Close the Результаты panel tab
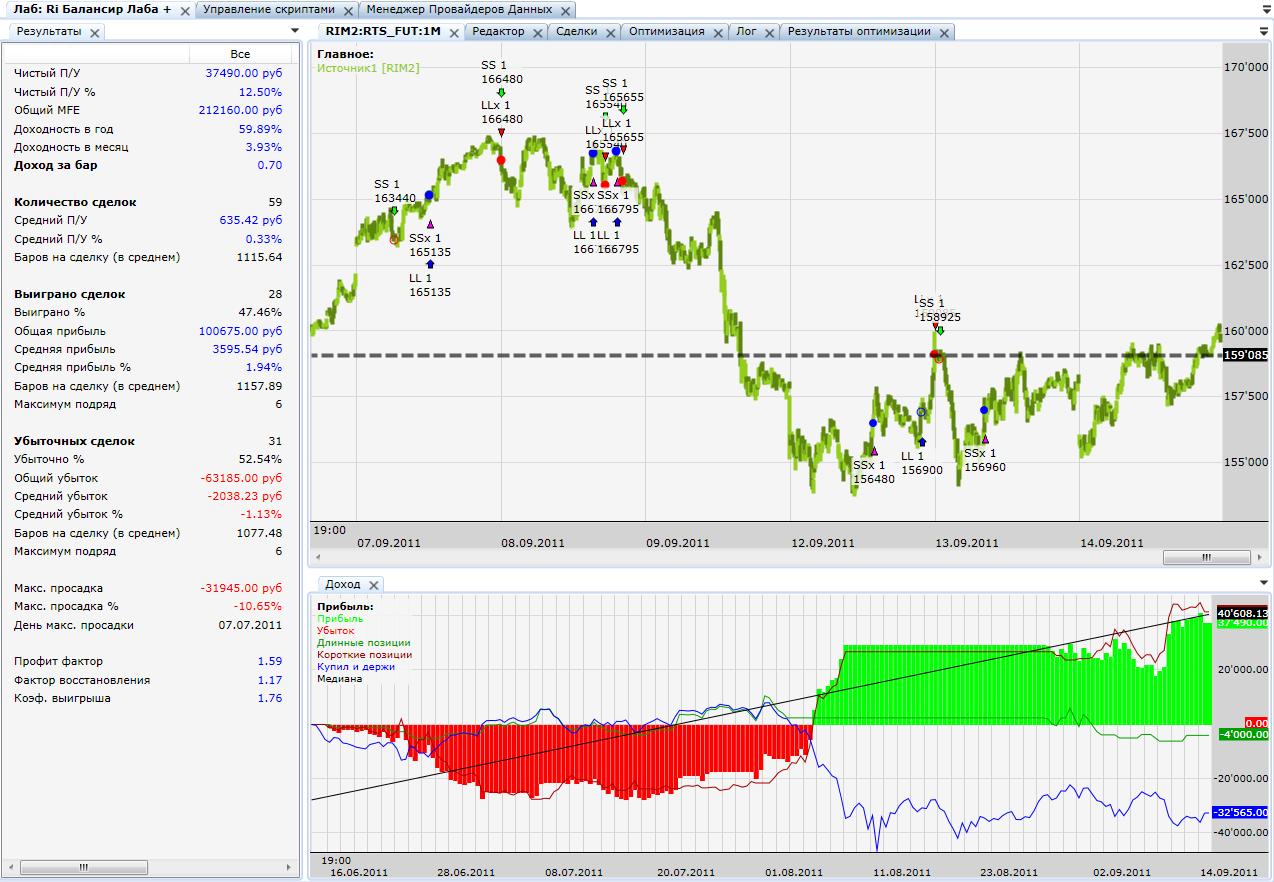The height and width of the screenshot is (882, 1274). click(95, 33)
